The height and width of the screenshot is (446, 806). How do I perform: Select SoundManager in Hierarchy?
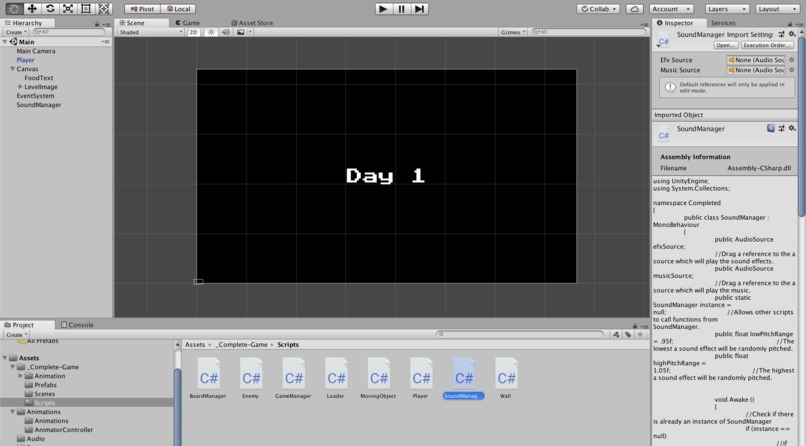click(39, 105)
